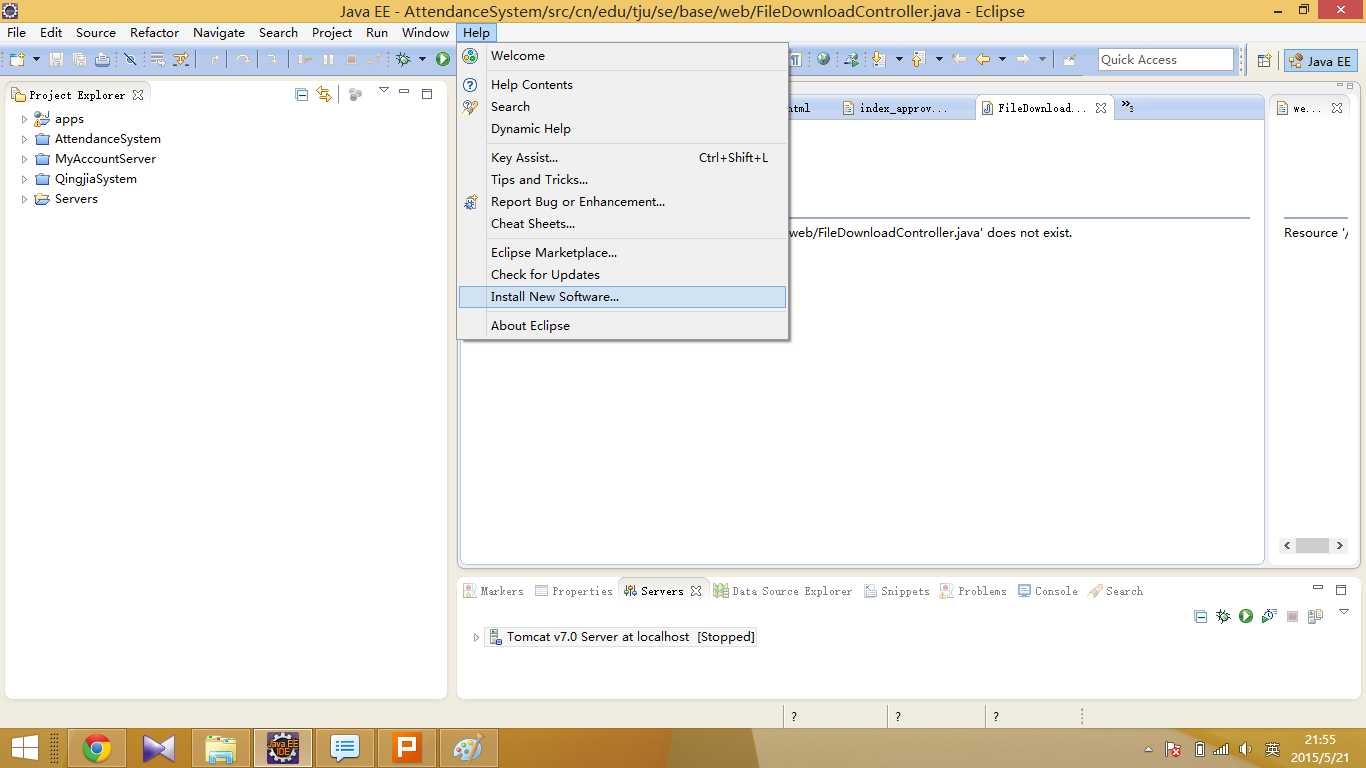Click the Save All toolbar icon
Viewport: 1366px width, 768px height.
click(x=79, y=60)
